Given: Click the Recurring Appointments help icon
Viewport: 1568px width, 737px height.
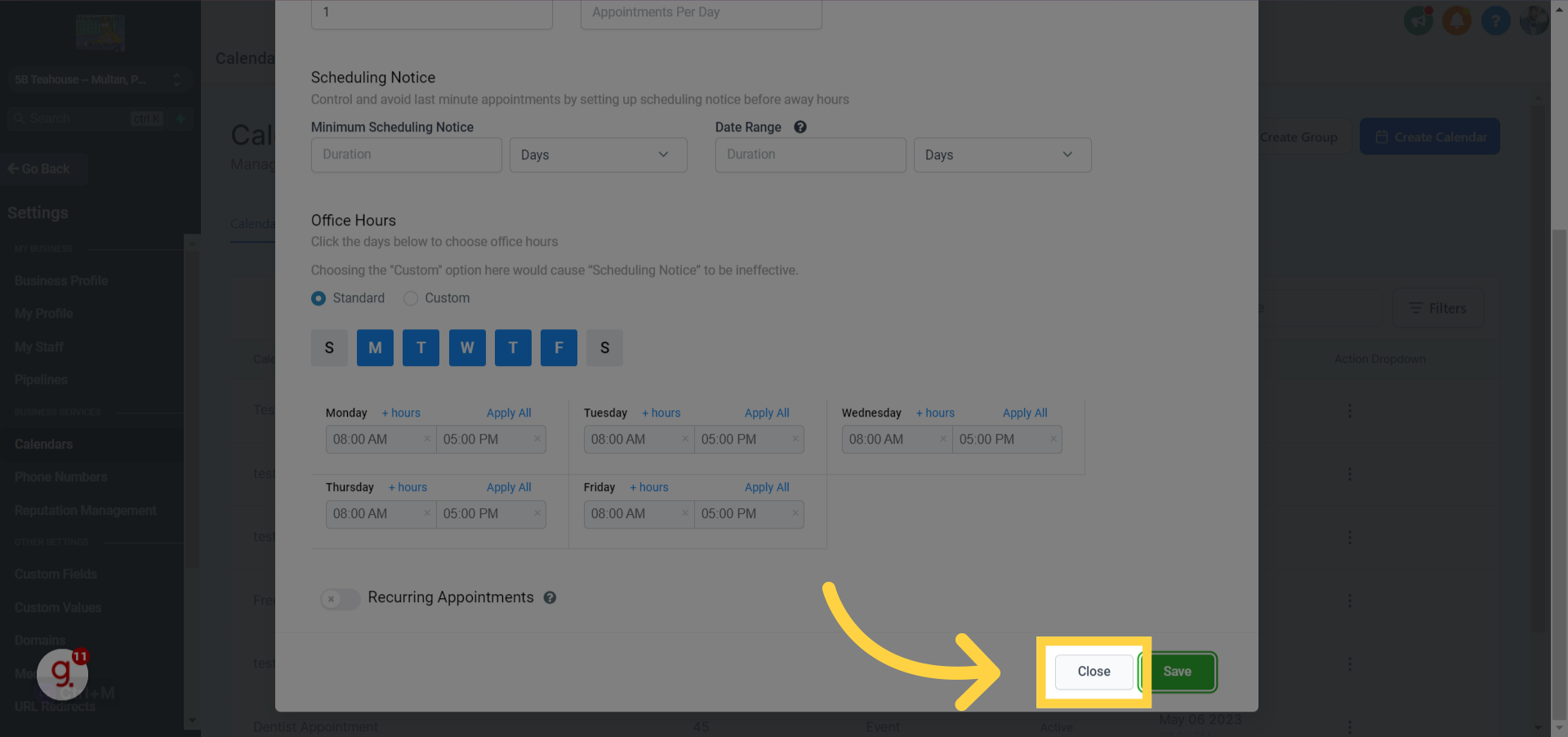Looking at the screenshot, I should pyautogui.click(x=550, y=597).
